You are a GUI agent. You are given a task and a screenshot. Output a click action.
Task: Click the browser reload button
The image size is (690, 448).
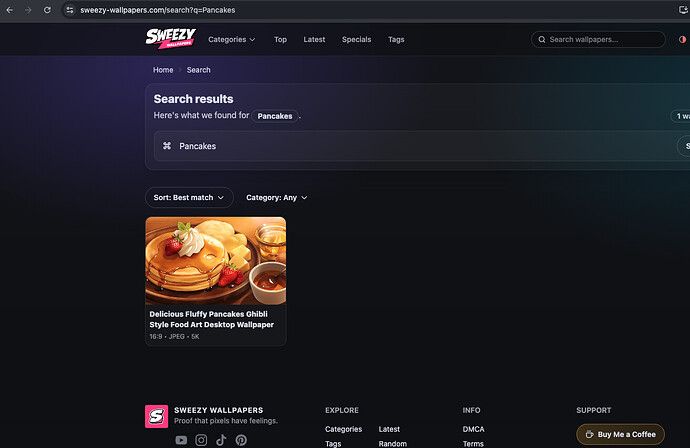[x=48, y=9]
